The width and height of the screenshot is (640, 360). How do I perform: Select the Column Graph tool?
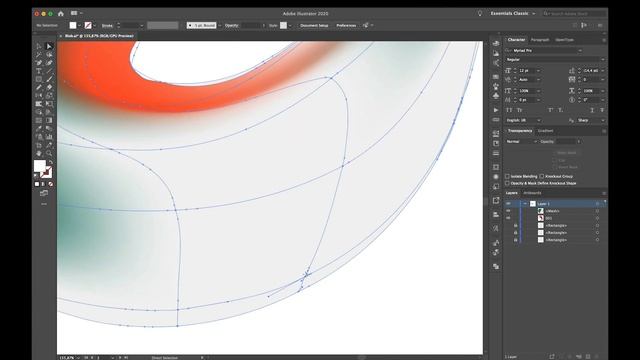click(49, 137)
